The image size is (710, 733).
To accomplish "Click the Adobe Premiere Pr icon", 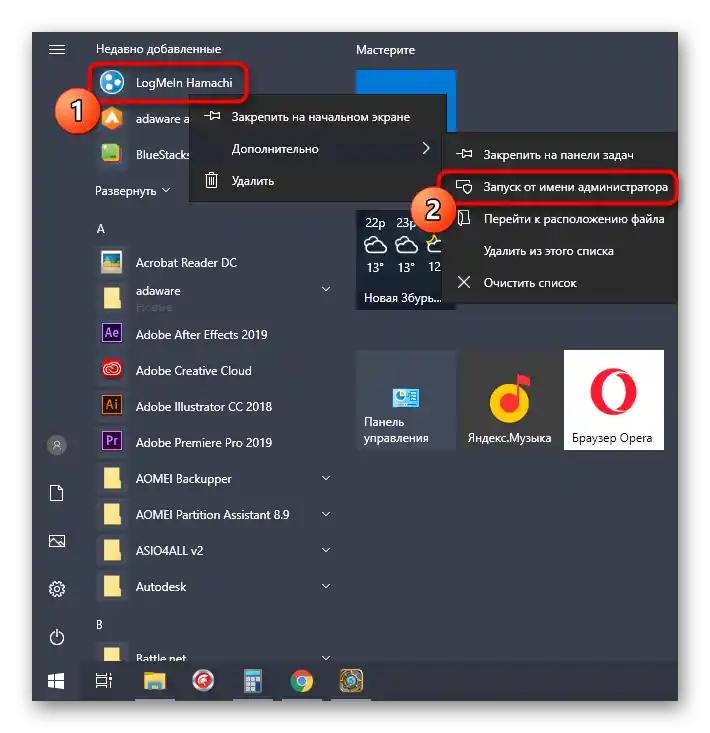I will click(112, 441).
